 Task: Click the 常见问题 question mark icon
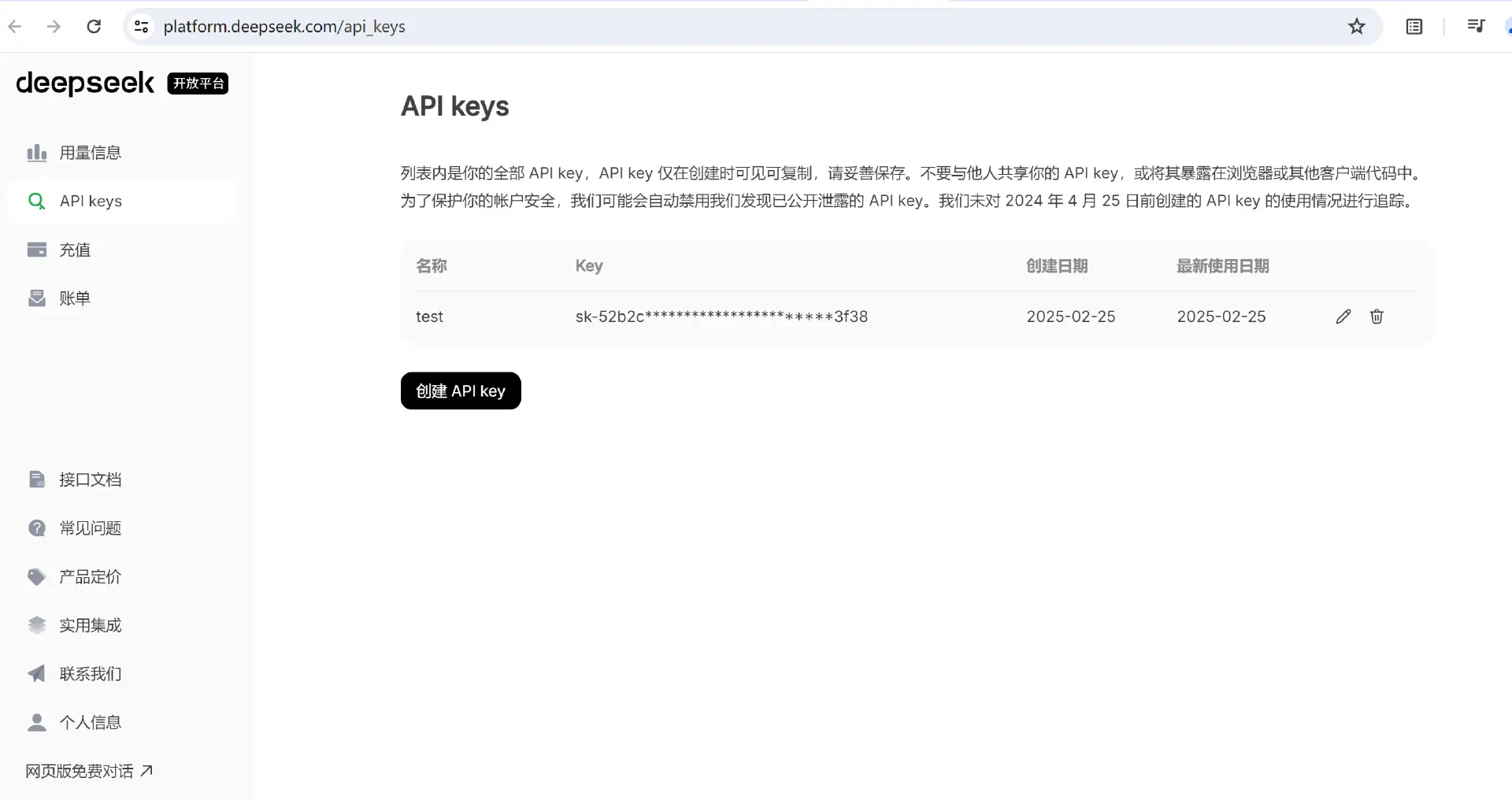coord(37,528)
